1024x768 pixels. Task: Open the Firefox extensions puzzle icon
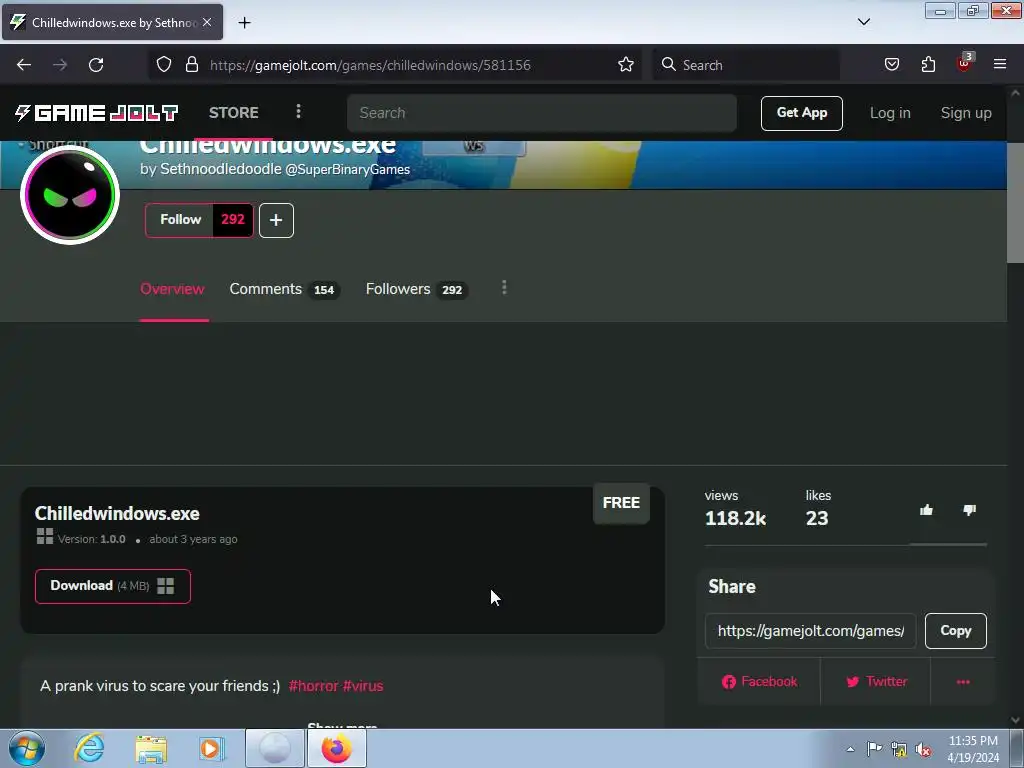928,65
